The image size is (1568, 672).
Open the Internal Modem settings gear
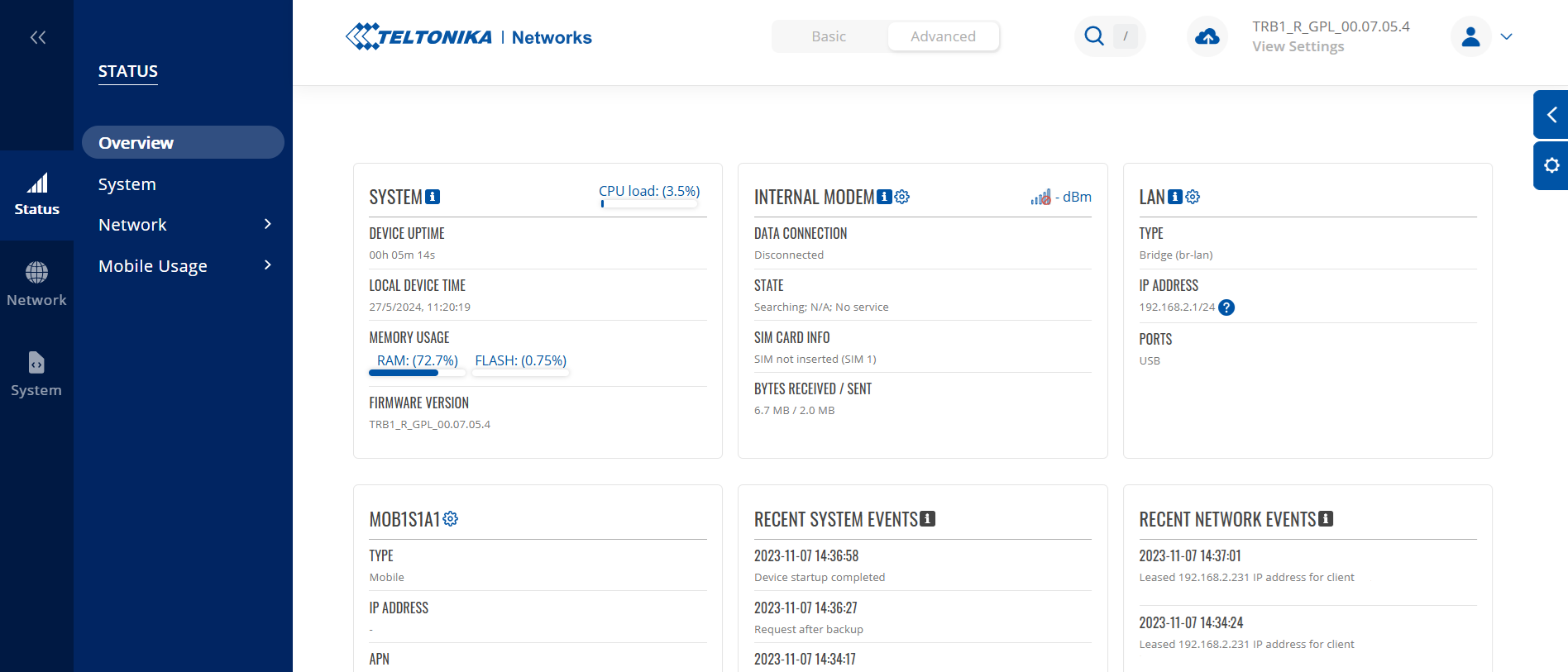pyautogui.click(x=902, y=197)
